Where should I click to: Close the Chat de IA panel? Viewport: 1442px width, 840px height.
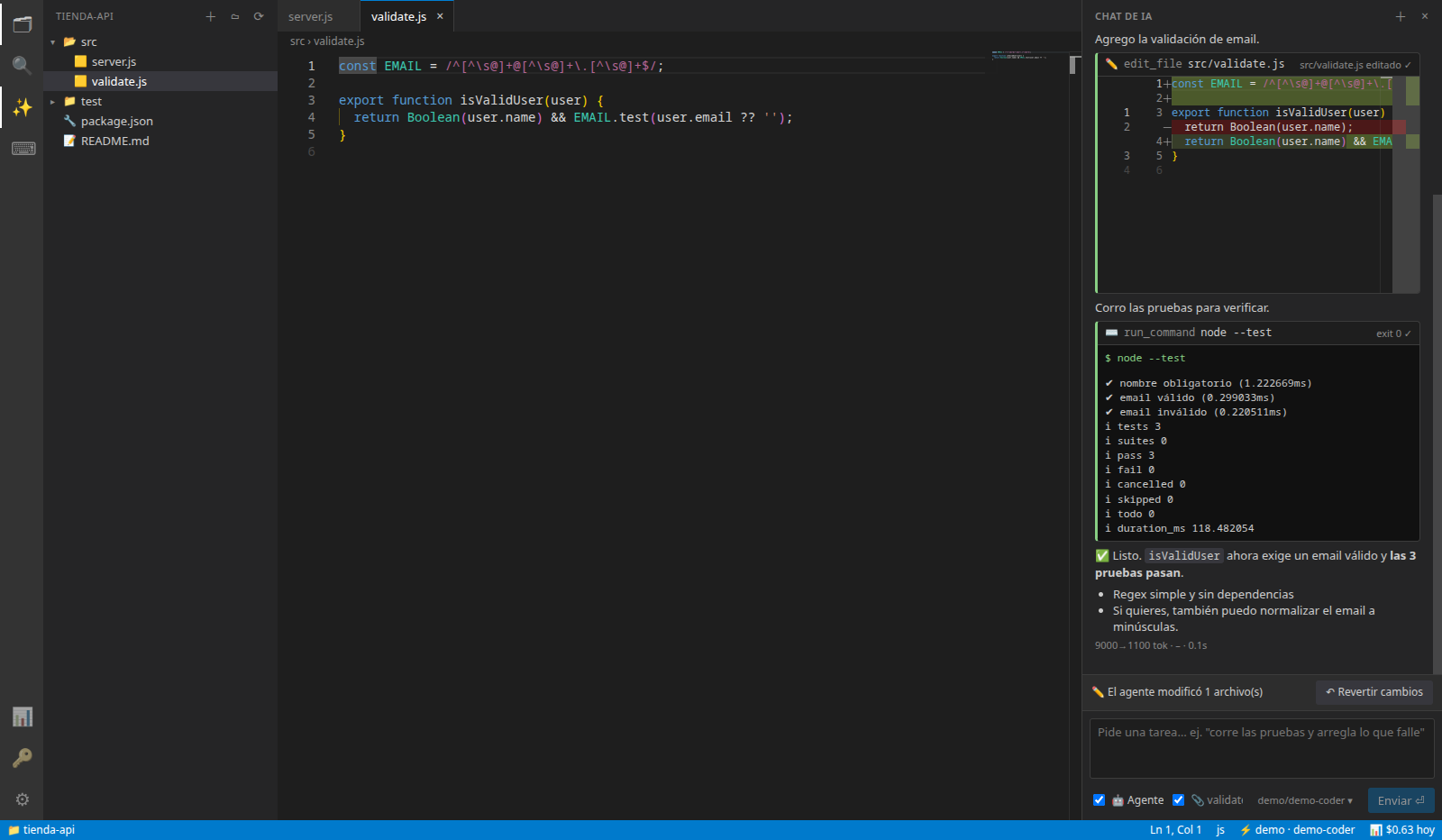[x=1425, y=16]
